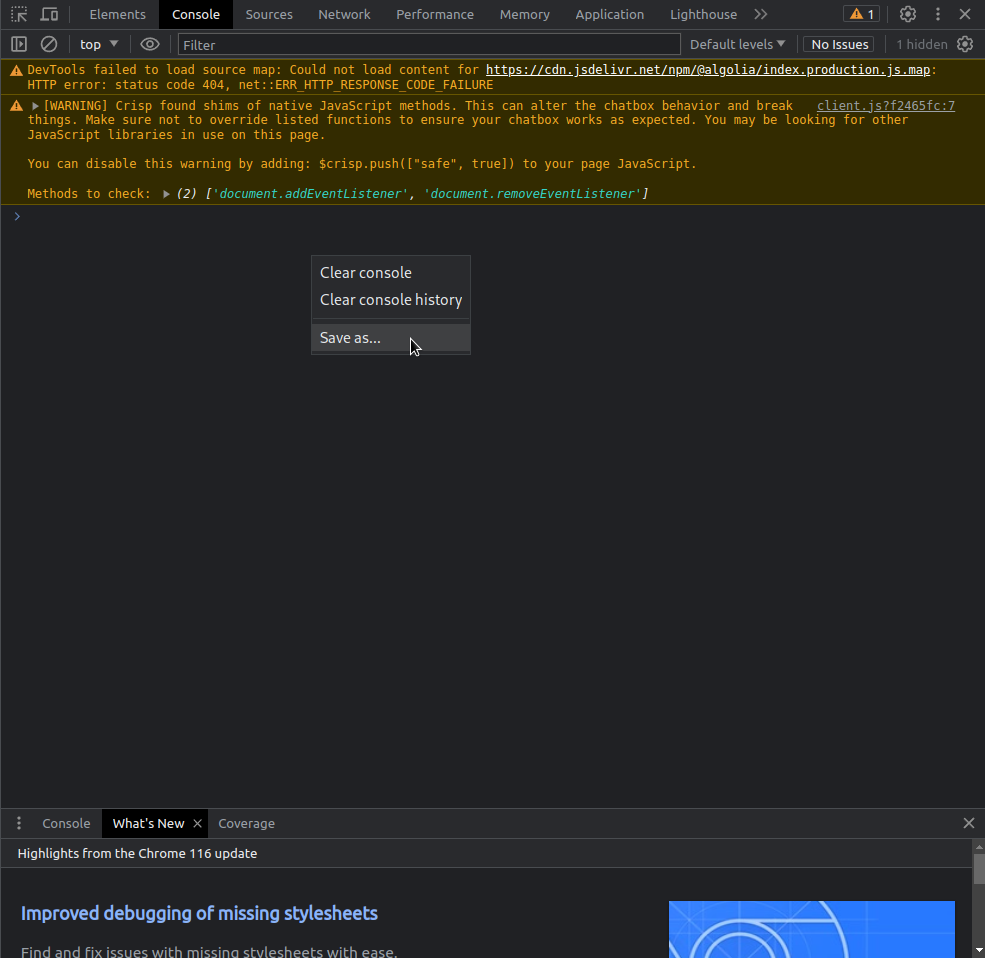Choose Clear console history menu item

coord(391,300)
